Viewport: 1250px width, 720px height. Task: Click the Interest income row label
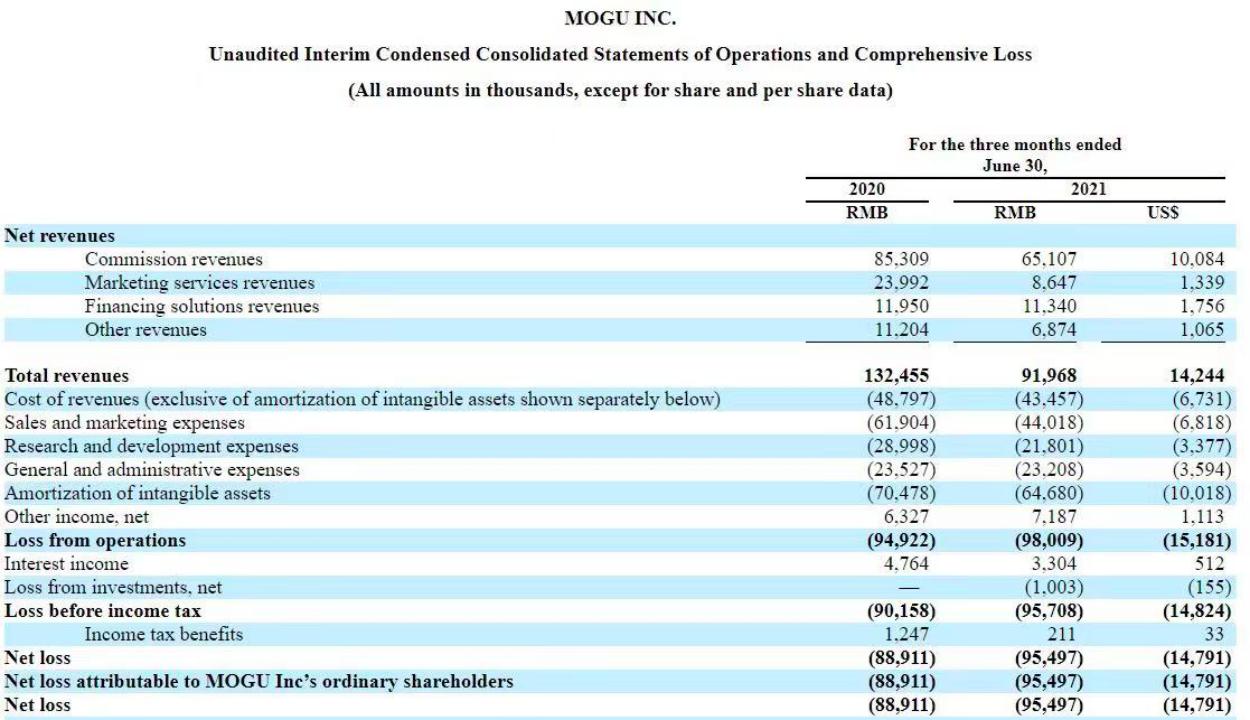coord(67,564)
